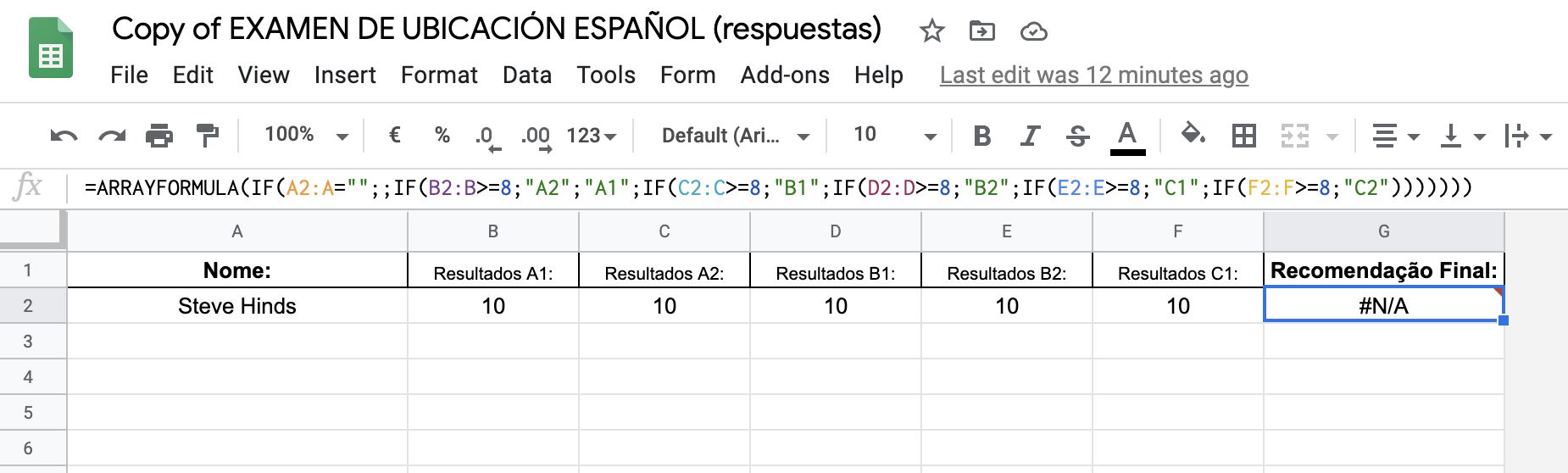The height and width of the screenshot is (473, 1568).
Task: Open vertical align dropdown
Action: pos(1462,136)
